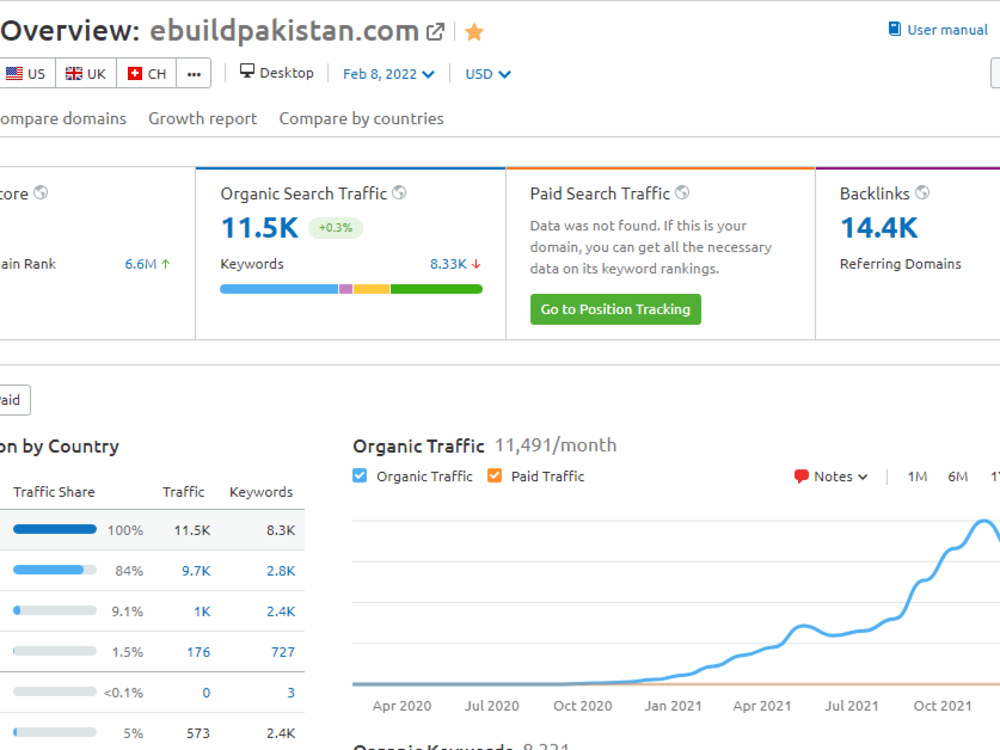Open 9.7K traffic value in 84% row
This screenshot has width=1000, height=750.
pos(196,571)
